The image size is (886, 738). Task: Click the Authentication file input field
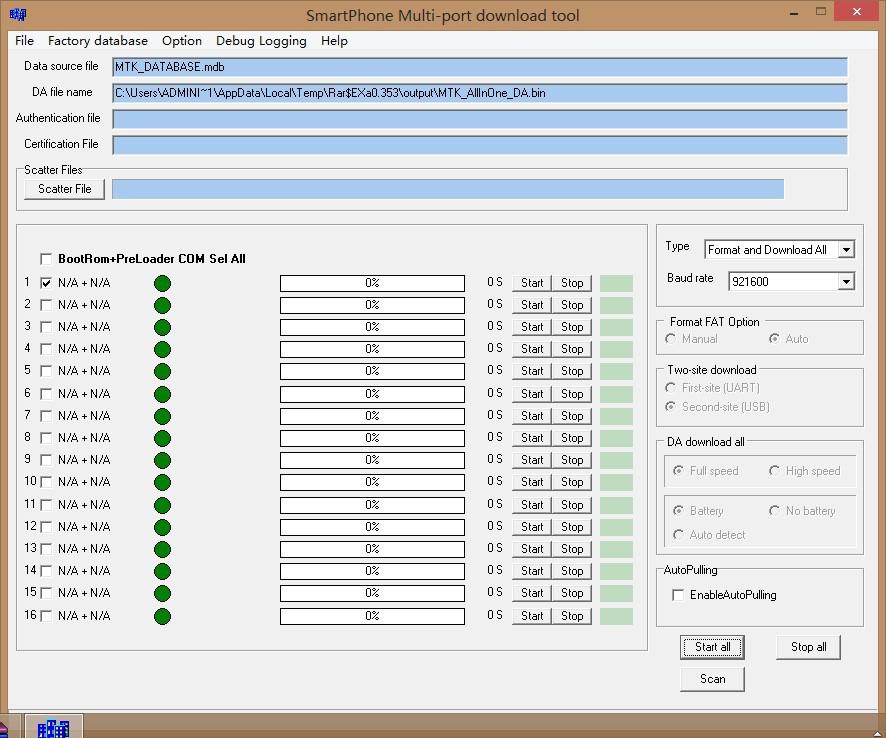tap(480, 119)
